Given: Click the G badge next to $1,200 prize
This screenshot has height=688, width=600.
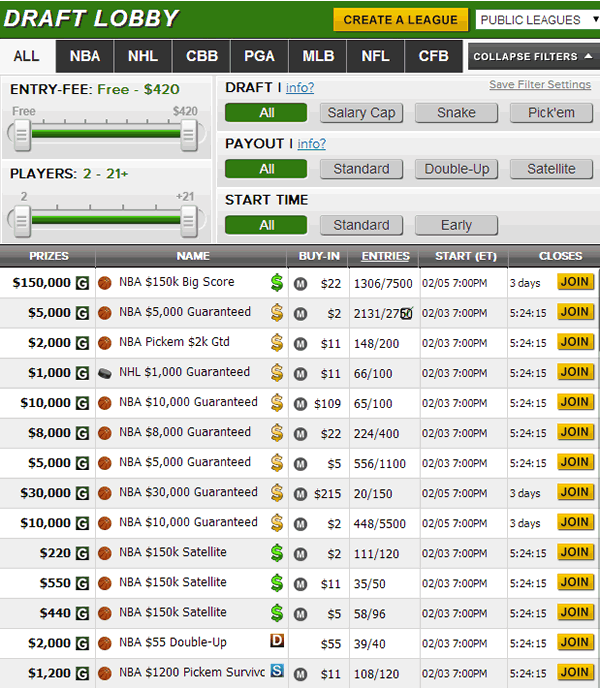Looking at the screenshot, I should tap(82, 674).
